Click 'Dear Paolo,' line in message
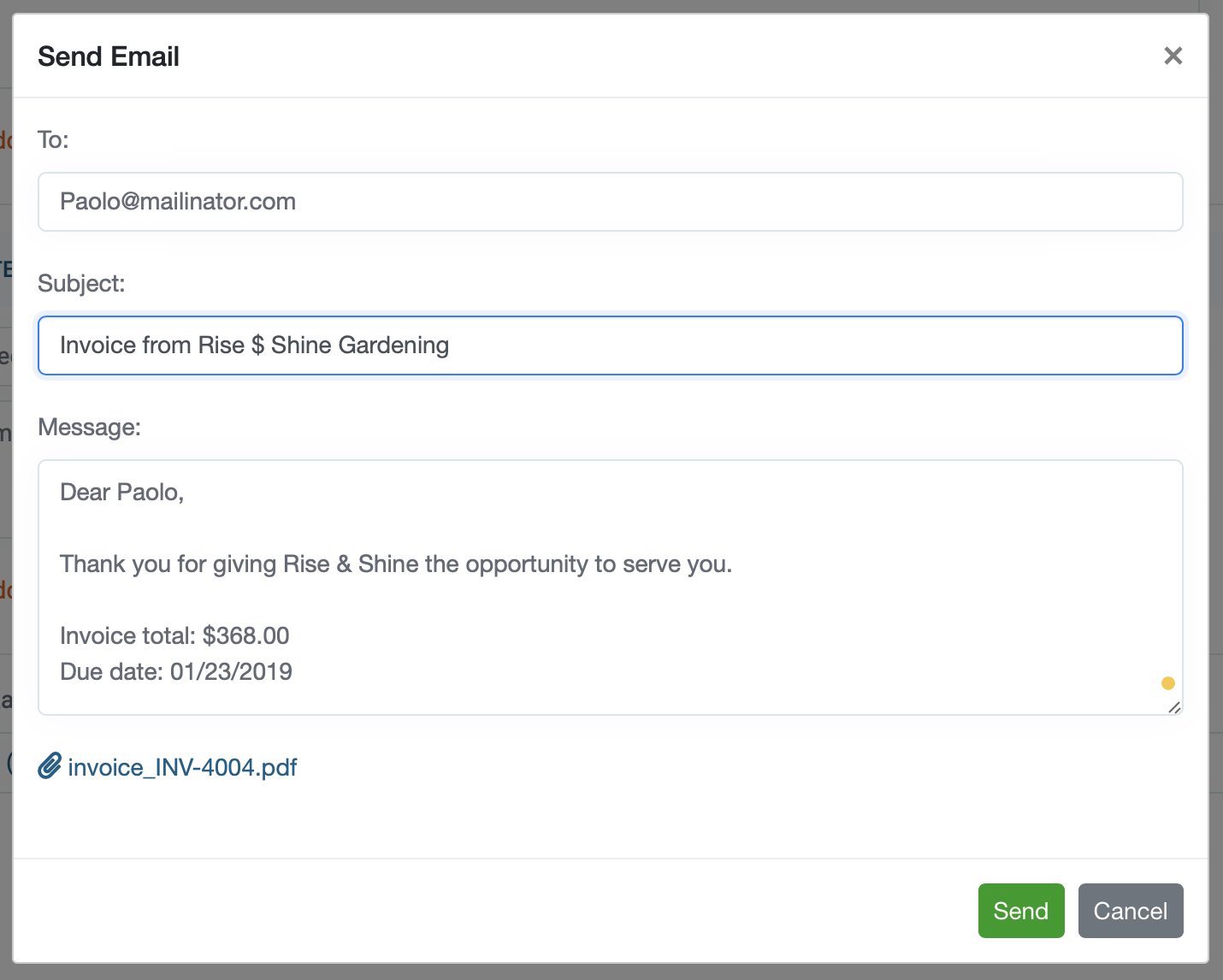 tap(122, 493)
